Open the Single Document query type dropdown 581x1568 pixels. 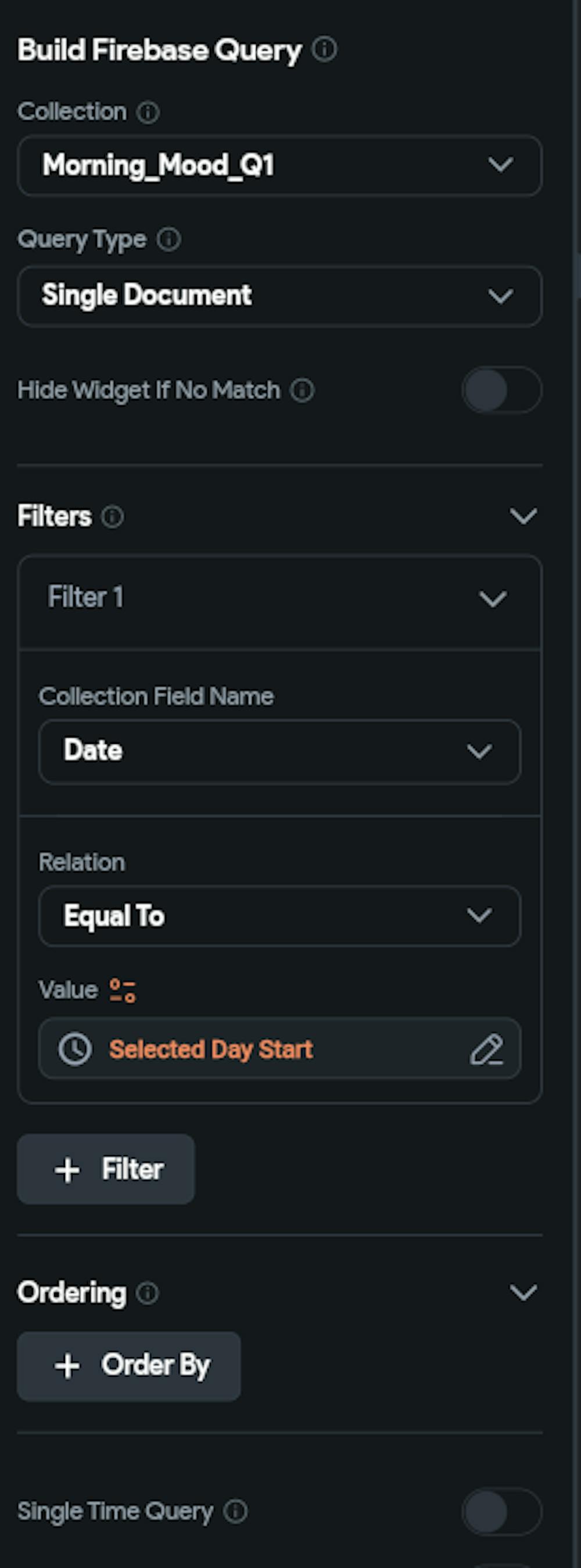pos(279,296)
